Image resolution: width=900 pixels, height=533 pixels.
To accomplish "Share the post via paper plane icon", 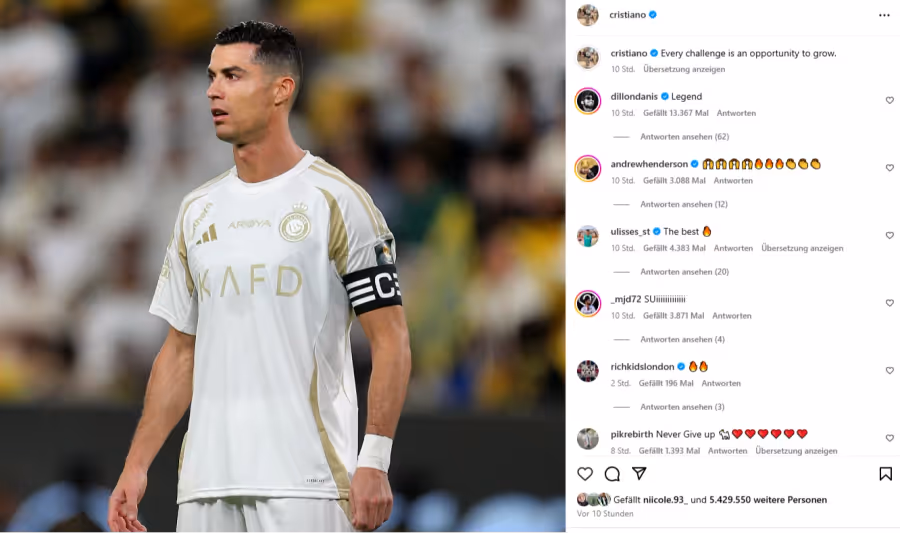I will point(639,473).
